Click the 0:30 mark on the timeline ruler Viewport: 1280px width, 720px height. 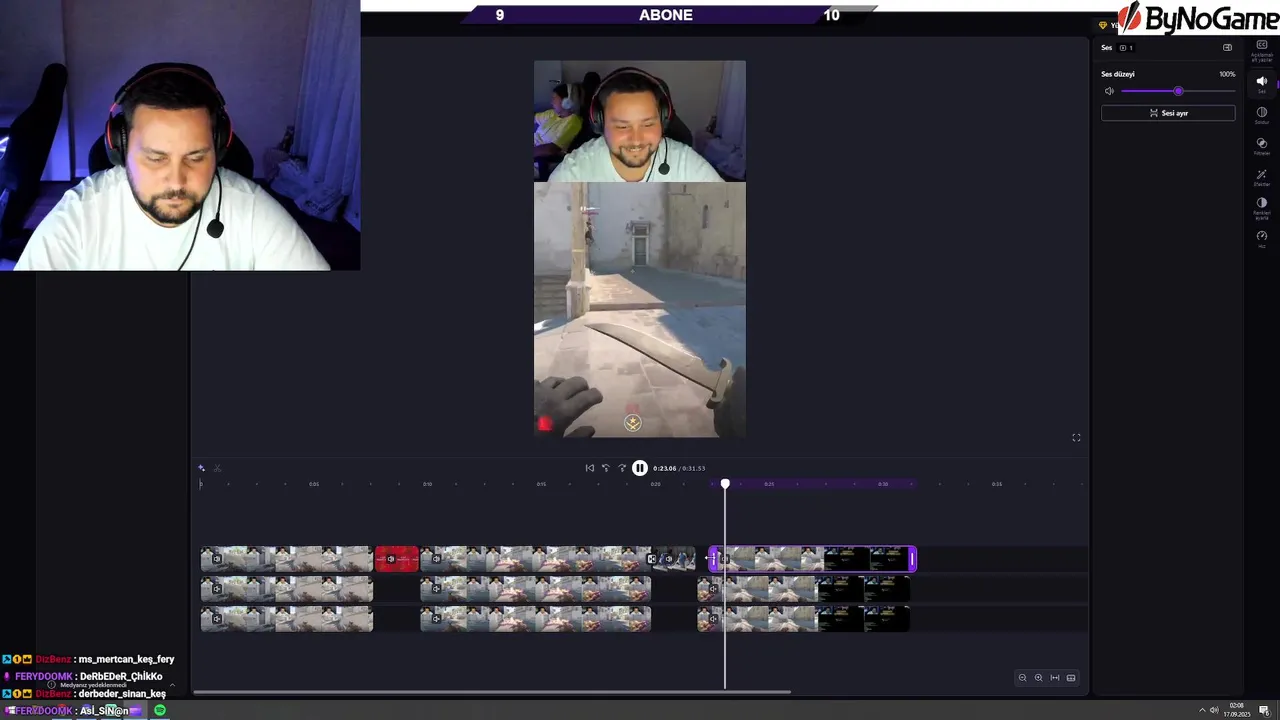coord(883,484)
